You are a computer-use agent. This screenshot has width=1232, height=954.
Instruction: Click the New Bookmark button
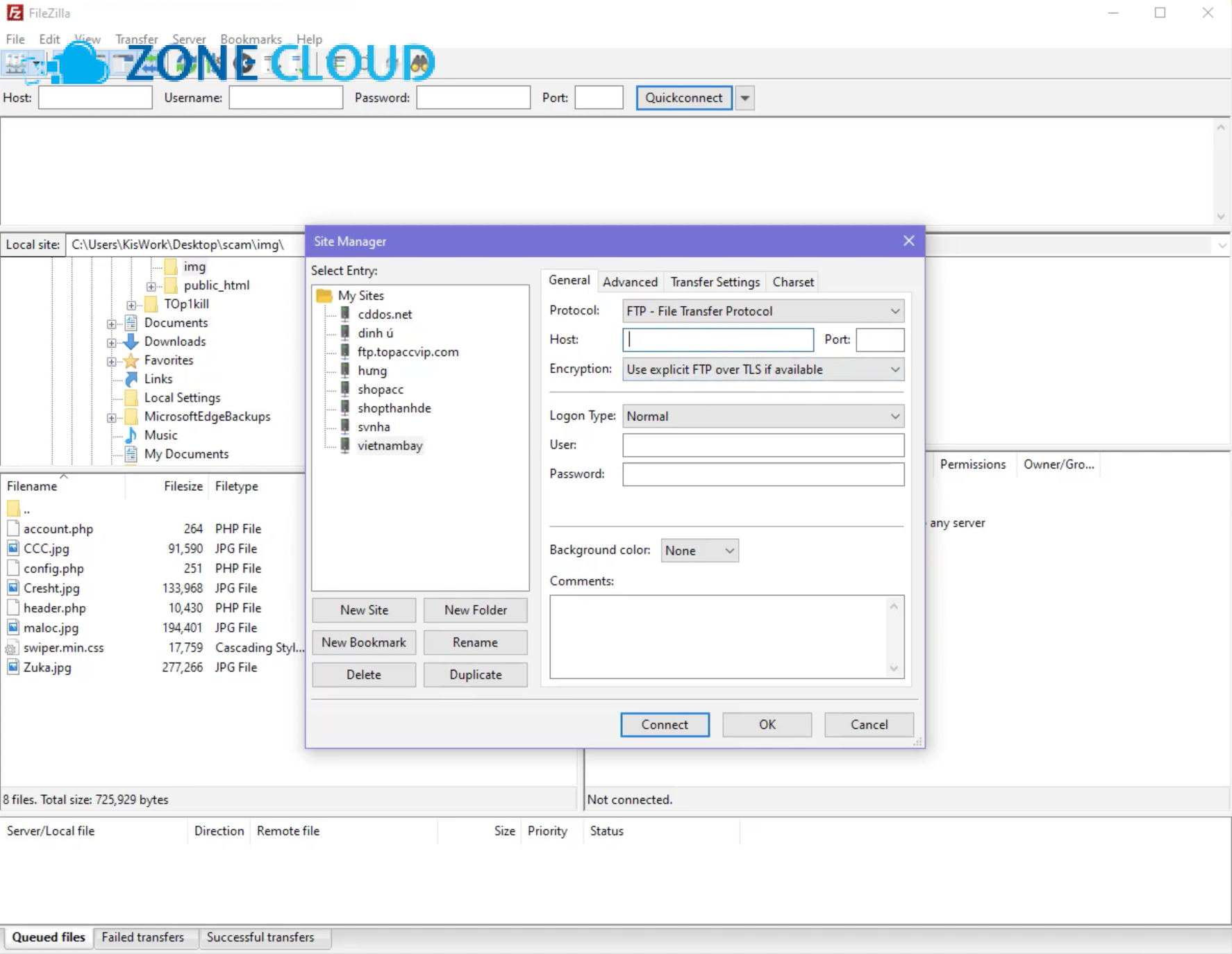[x=364, y=642]
